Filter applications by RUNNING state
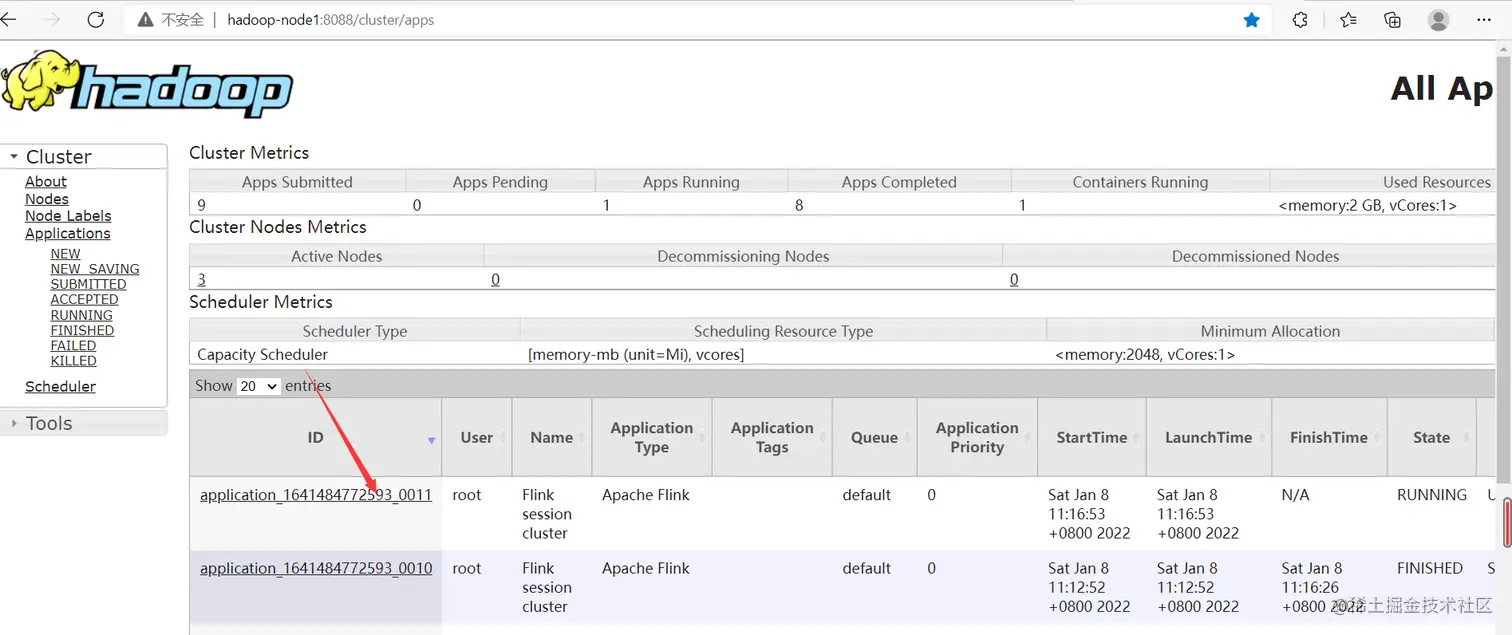The image size is (1512, 635). [x=82, y=315]
